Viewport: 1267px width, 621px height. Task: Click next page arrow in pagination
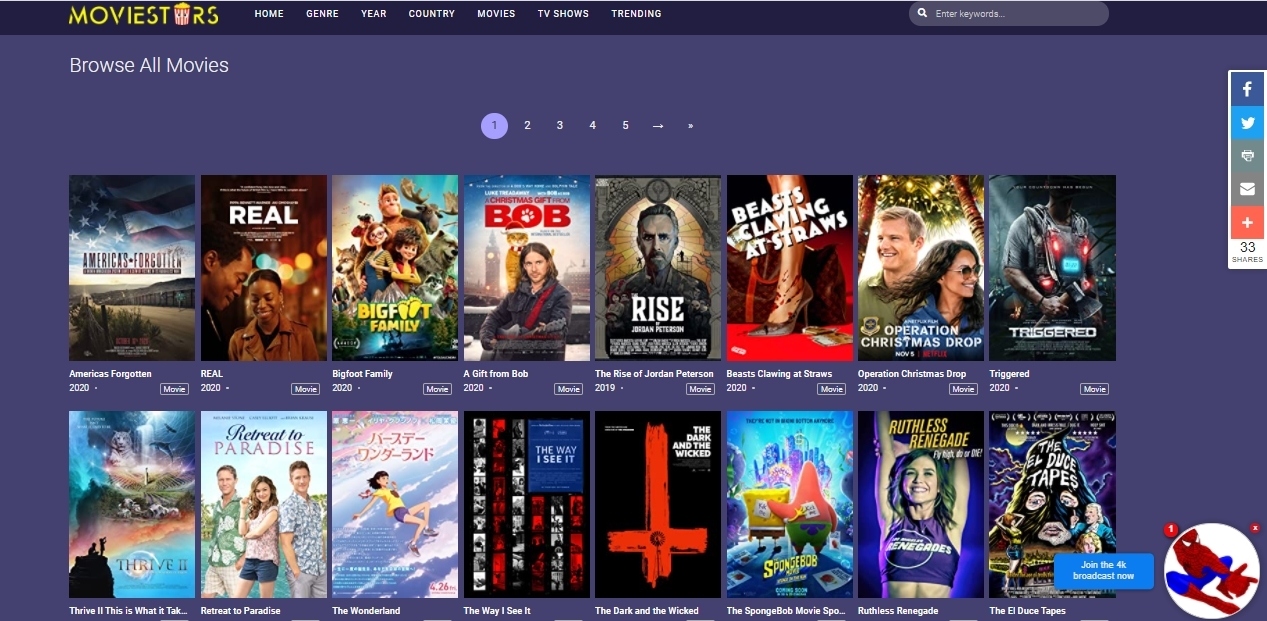coord(658,126)
